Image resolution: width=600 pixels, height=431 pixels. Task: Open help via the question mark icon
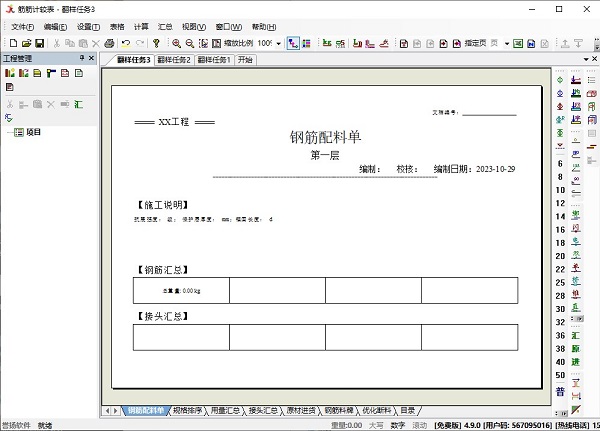[x=156, y=43]
